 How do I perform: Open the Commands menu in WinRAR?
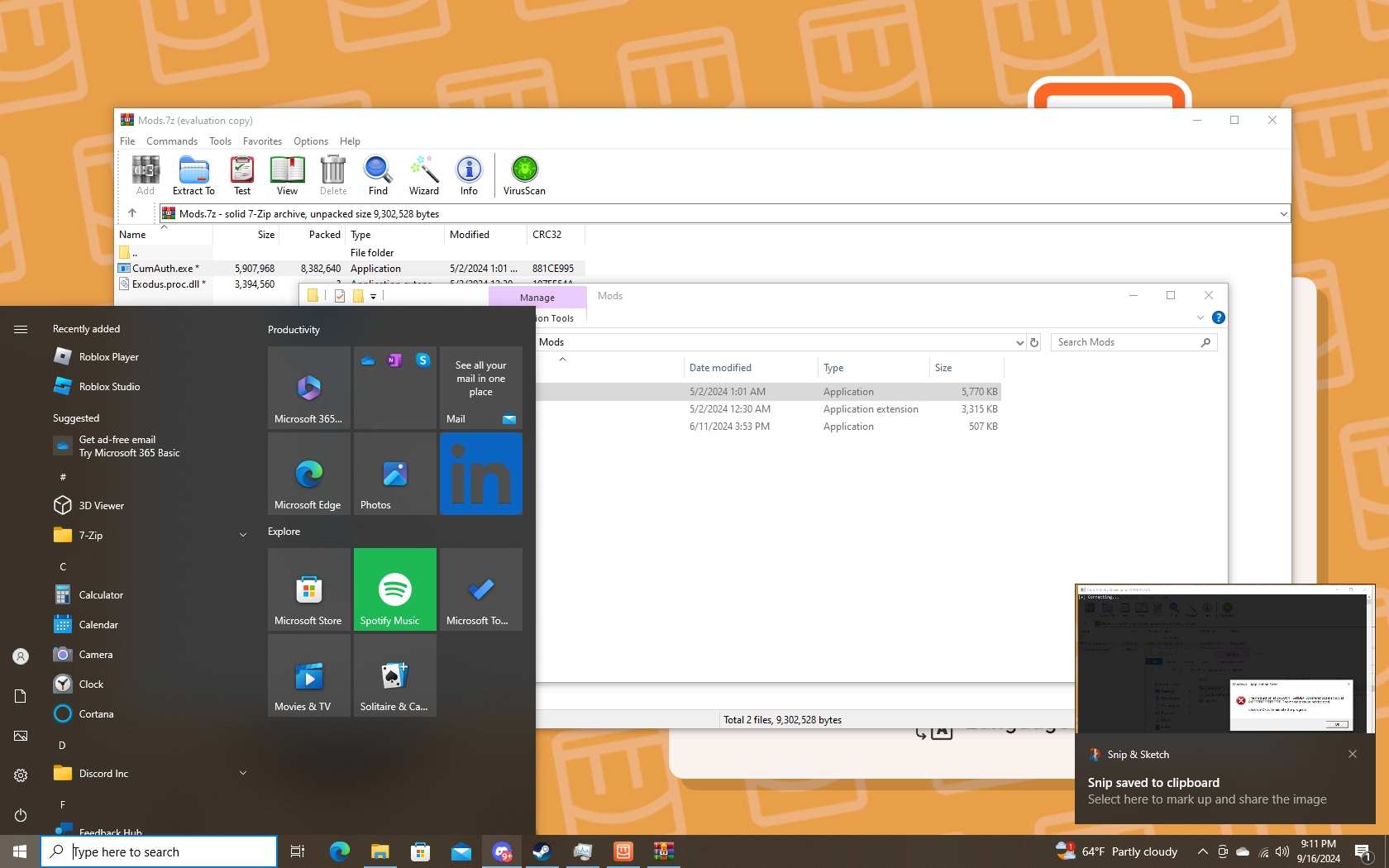(172, 141)
